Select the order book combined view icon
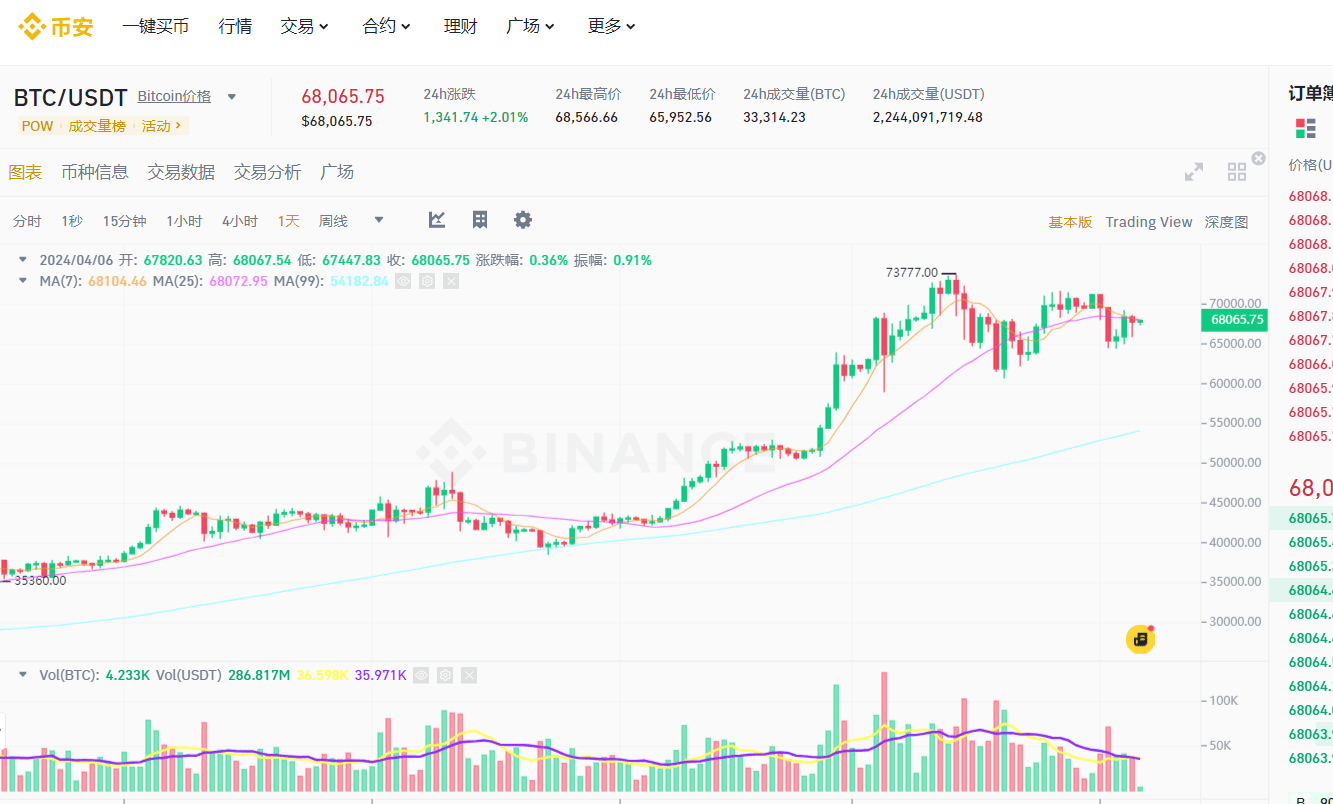The width and height of the screenshot is (1333, 804). 1305,128
